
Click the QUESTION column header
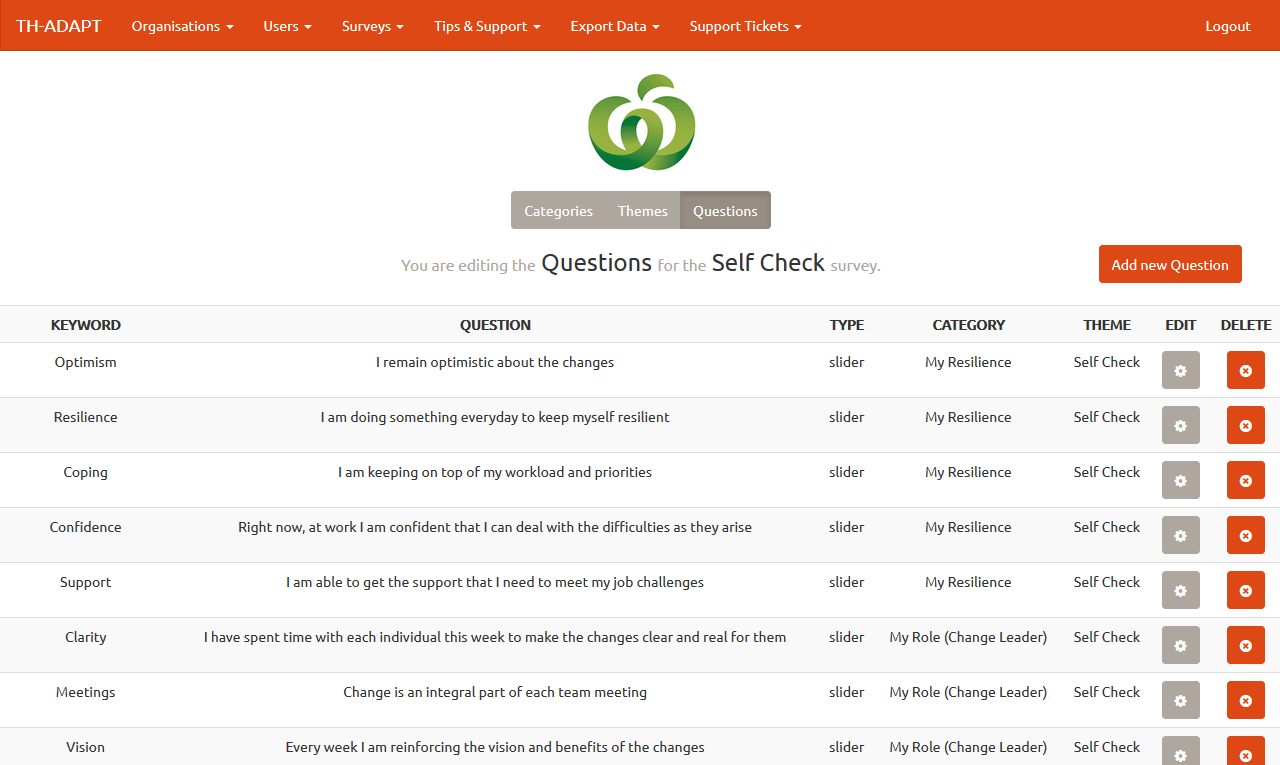pos(495,325)
